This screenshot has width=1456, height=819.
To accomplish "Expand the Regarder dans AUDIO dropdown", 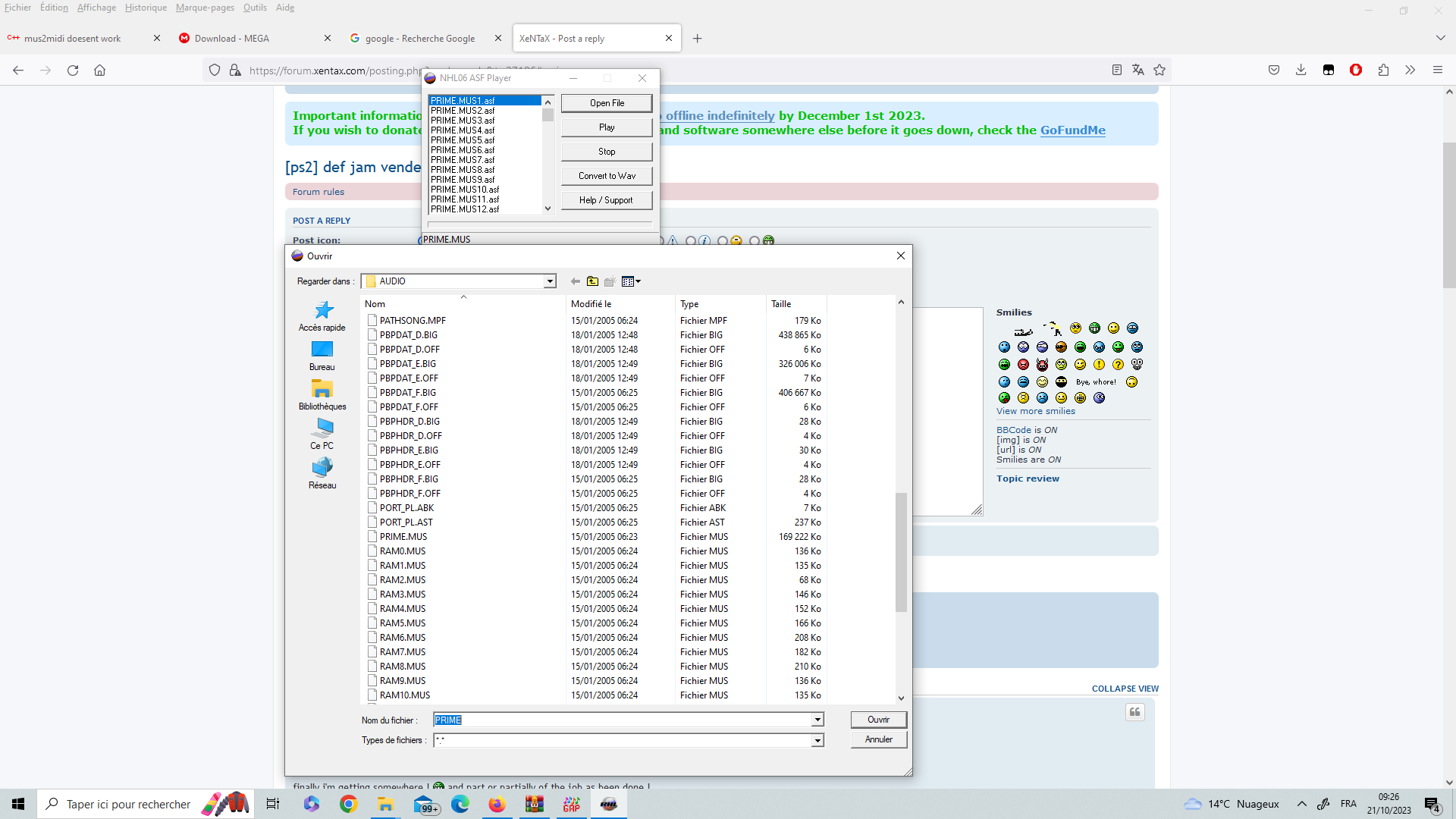I will point(550,281).
